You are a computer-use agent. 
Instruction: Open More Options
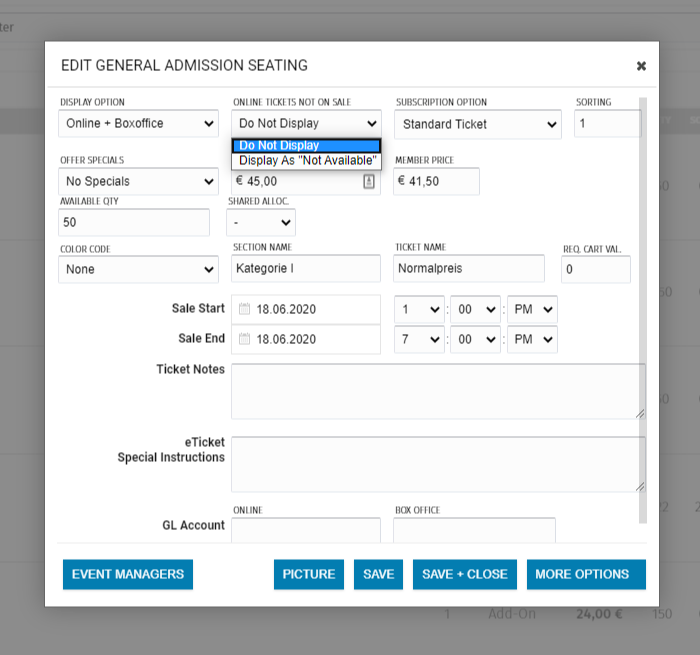[x=586, y=574]
